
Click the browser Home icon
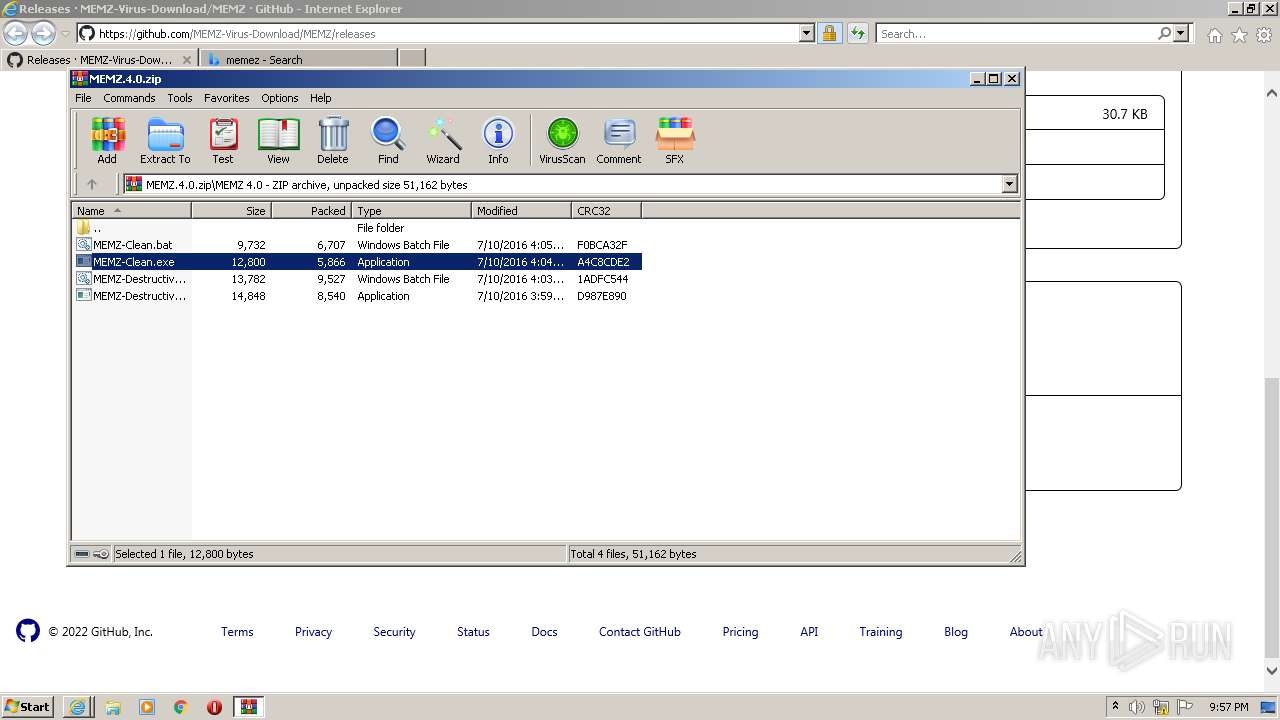coord(1214,35)
